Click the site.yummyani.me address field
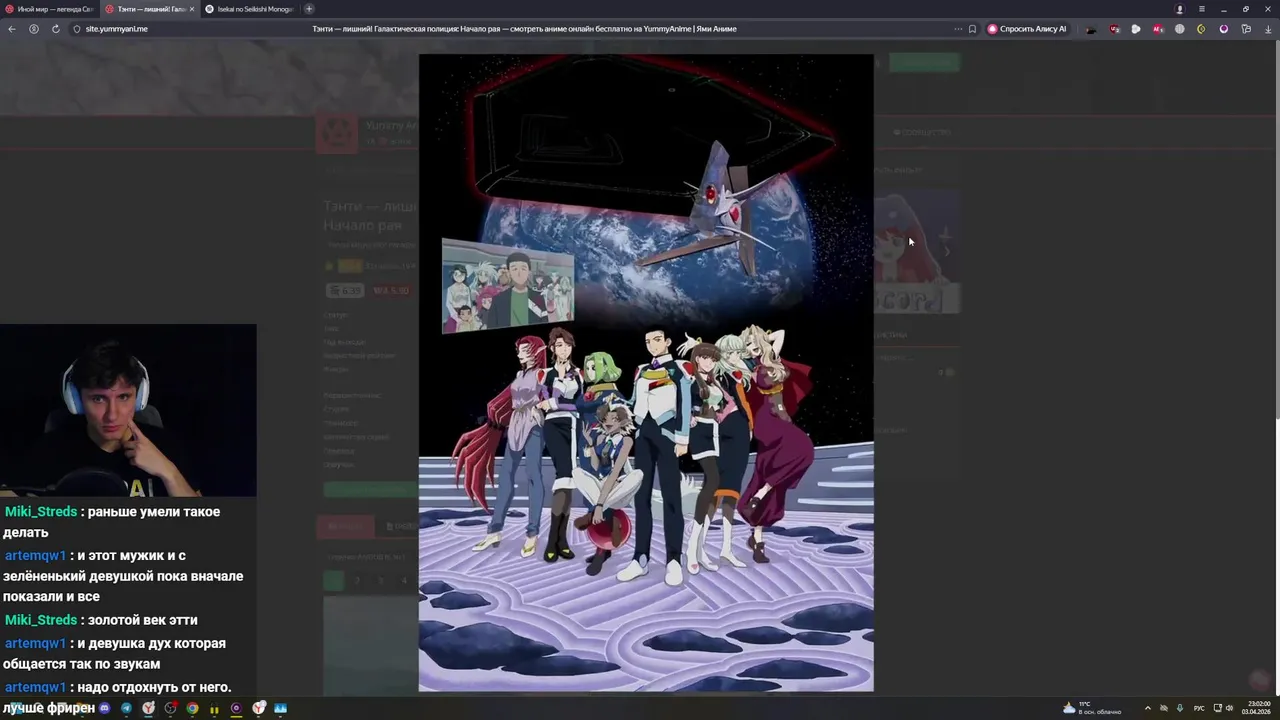Screen dimensions: 1280x720 tap(117, 29)
